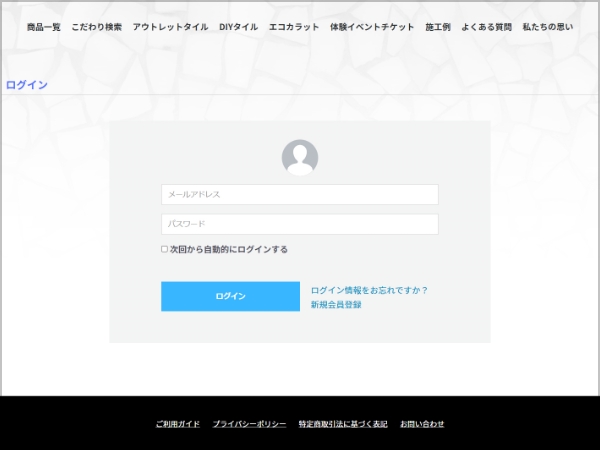The image size is (600, 450).
Task: View 特定商取引法に基づく表記 footer link
Action: [x=343, y=424]
